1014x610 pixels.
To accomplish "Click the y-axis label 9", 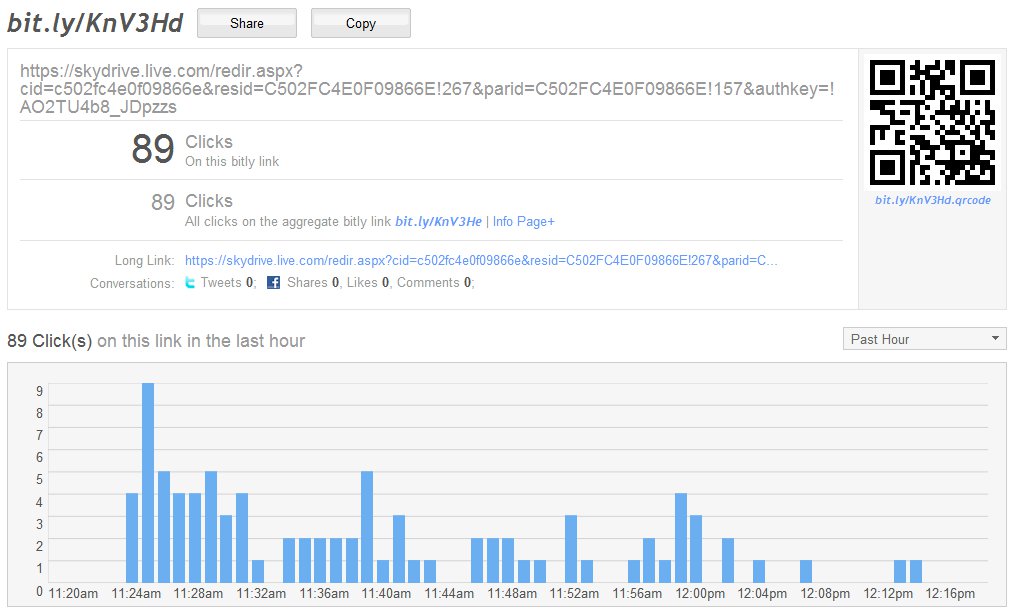I will (x=39, y=391).
